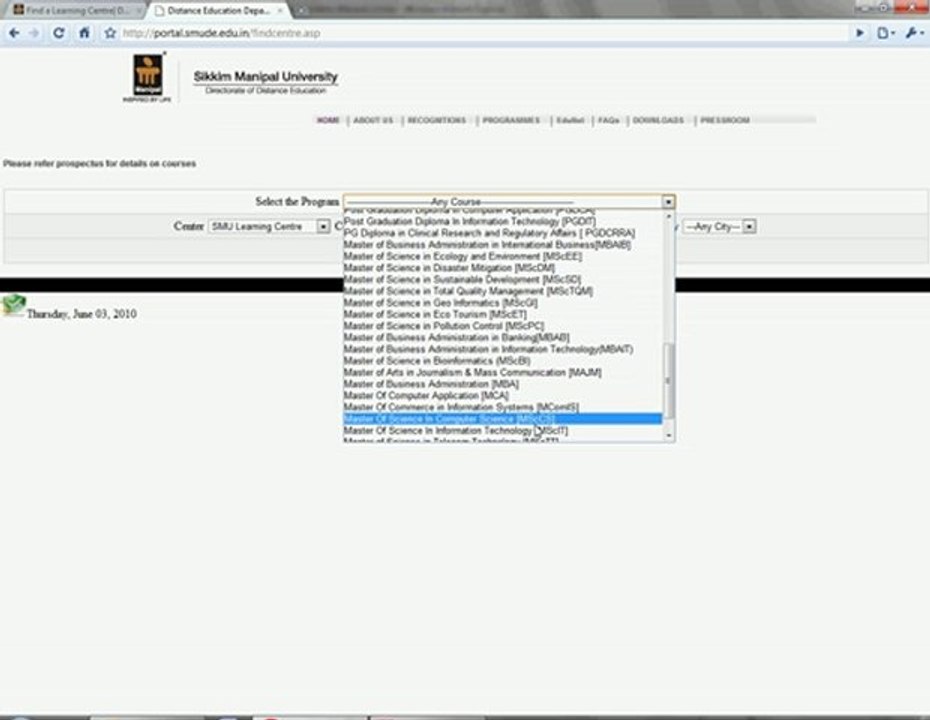Open the EduNxt navigation link

tap(570, 120)
